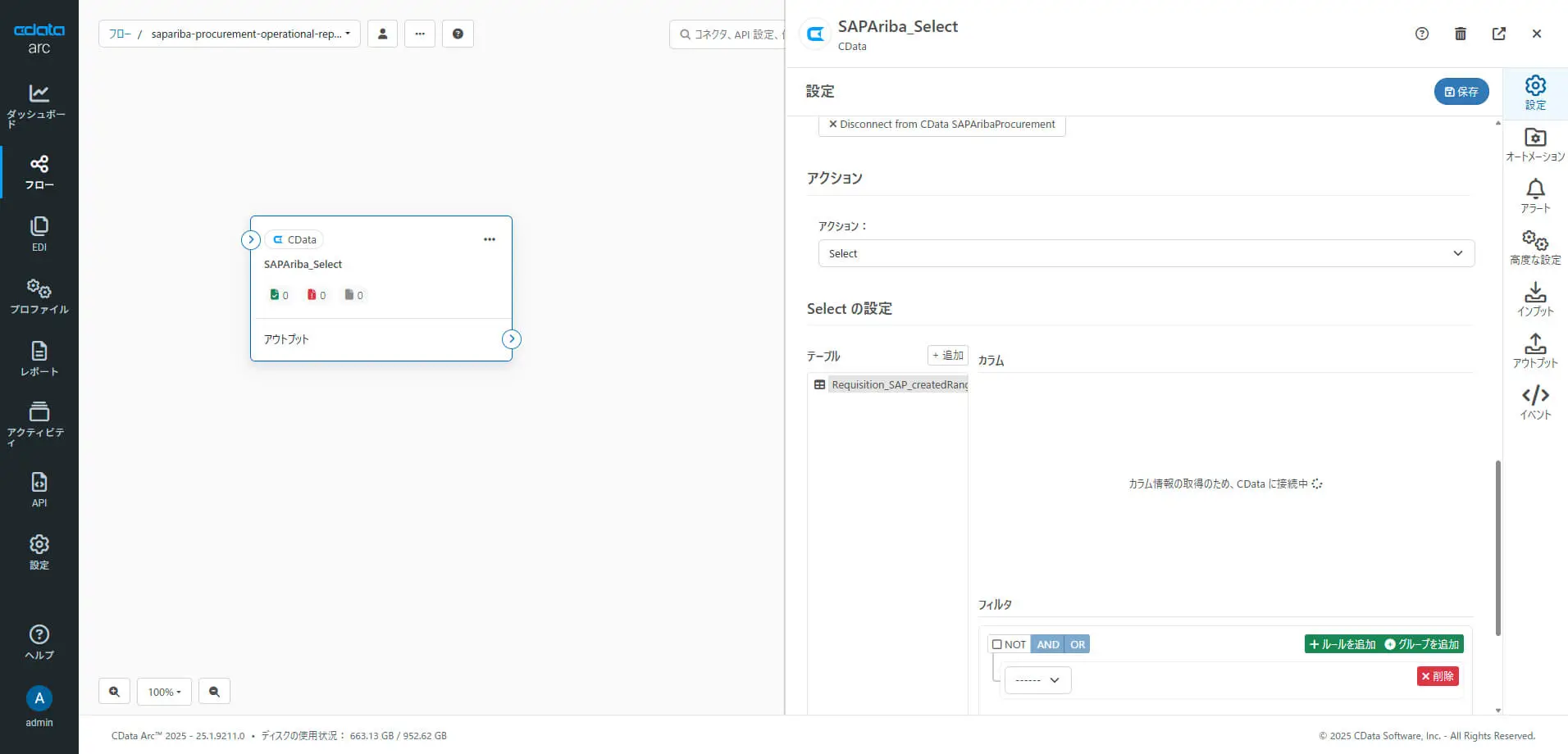Open the flow ellipsis menu in toolbar

(x=420, y=34)
